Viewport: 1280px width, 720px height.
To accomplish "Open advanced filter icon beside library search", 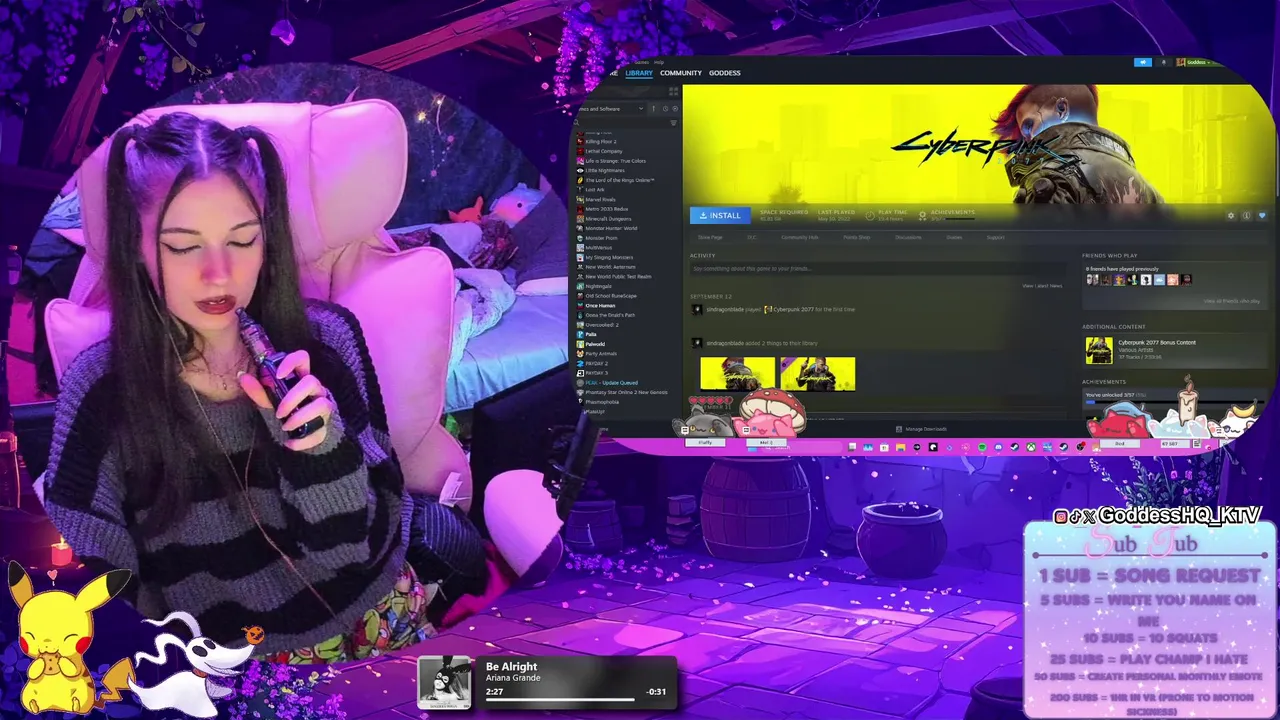I will pos(673,123).
